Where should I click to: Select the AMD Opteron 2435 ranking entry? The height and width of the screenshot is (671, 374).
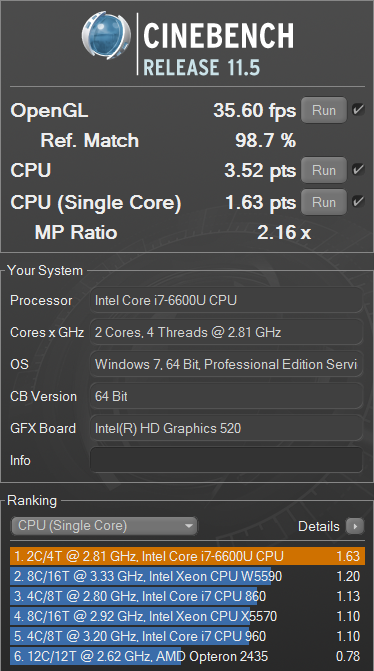pyautogui.click(x=187, y=656)
